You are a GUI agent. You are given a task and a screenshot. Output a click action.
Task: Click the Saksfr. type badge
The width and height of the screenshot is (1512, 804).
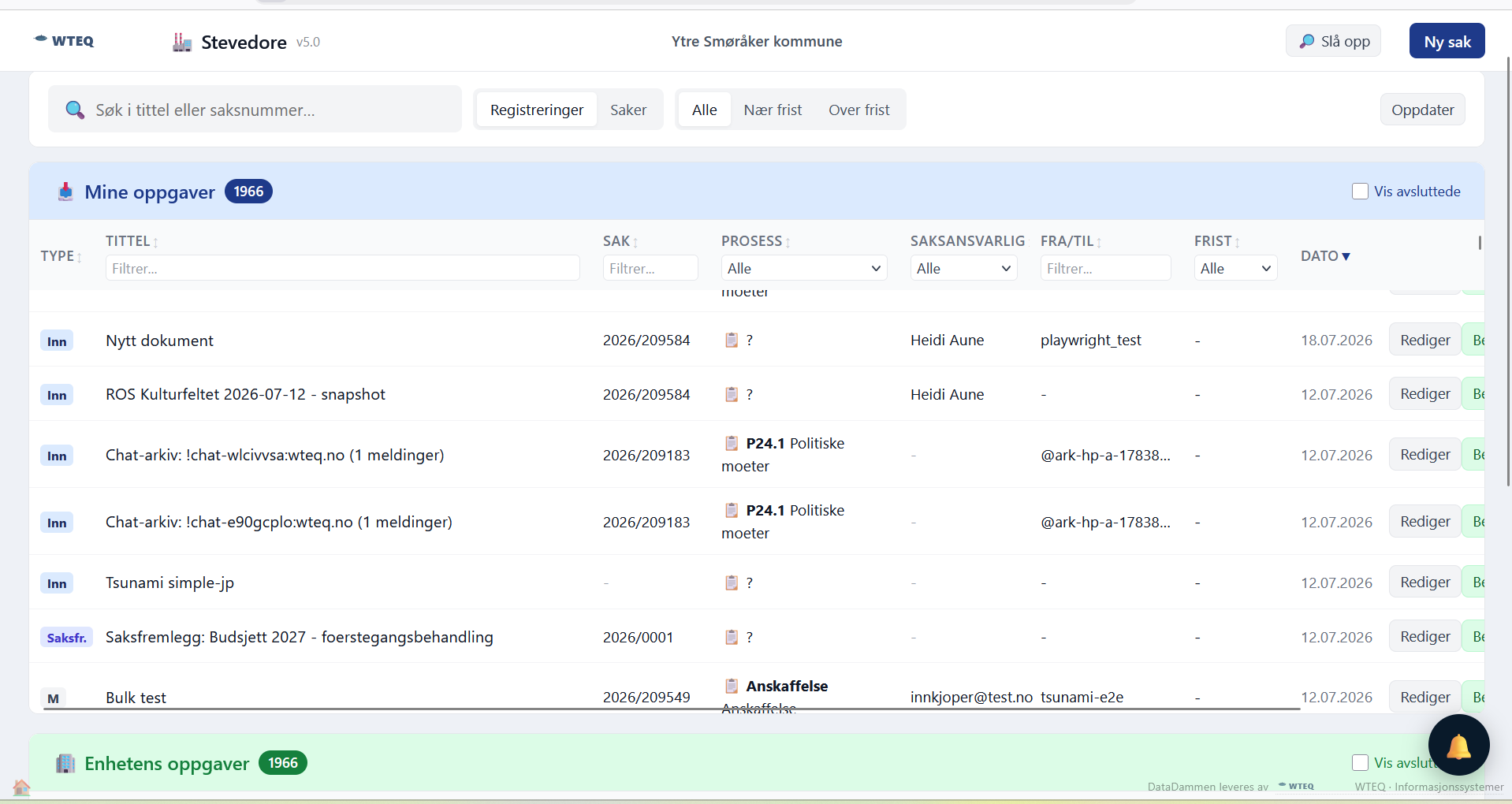point(66,637)
